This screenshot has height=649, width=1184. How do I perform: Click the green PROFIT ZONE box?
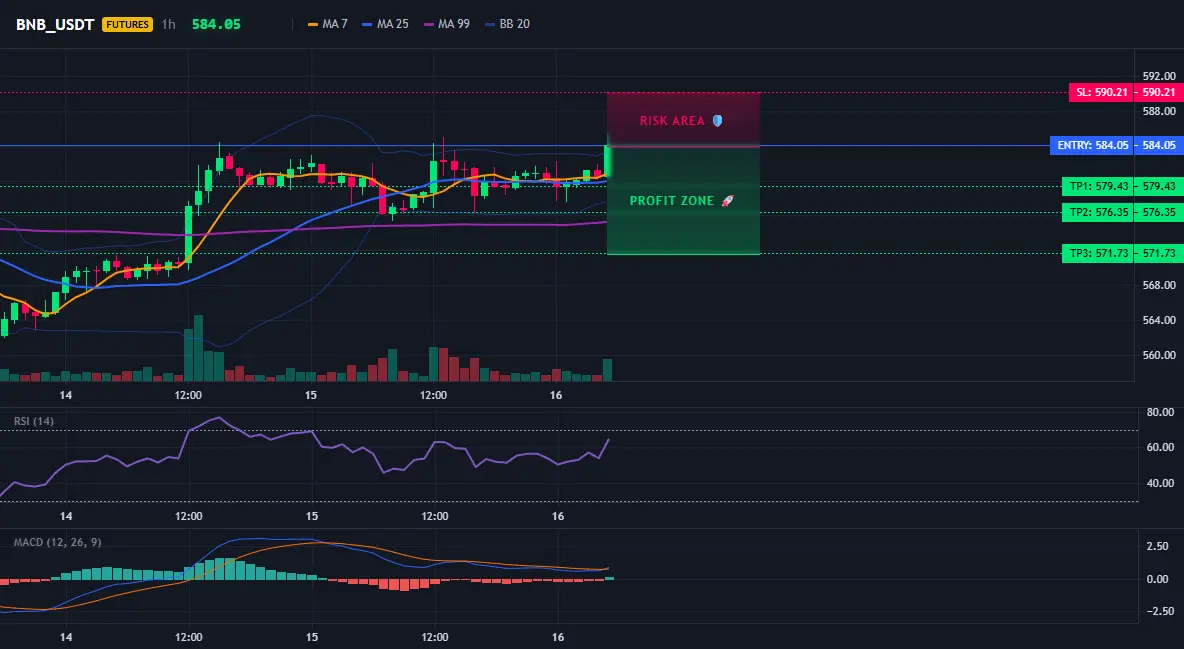point(683,200)
